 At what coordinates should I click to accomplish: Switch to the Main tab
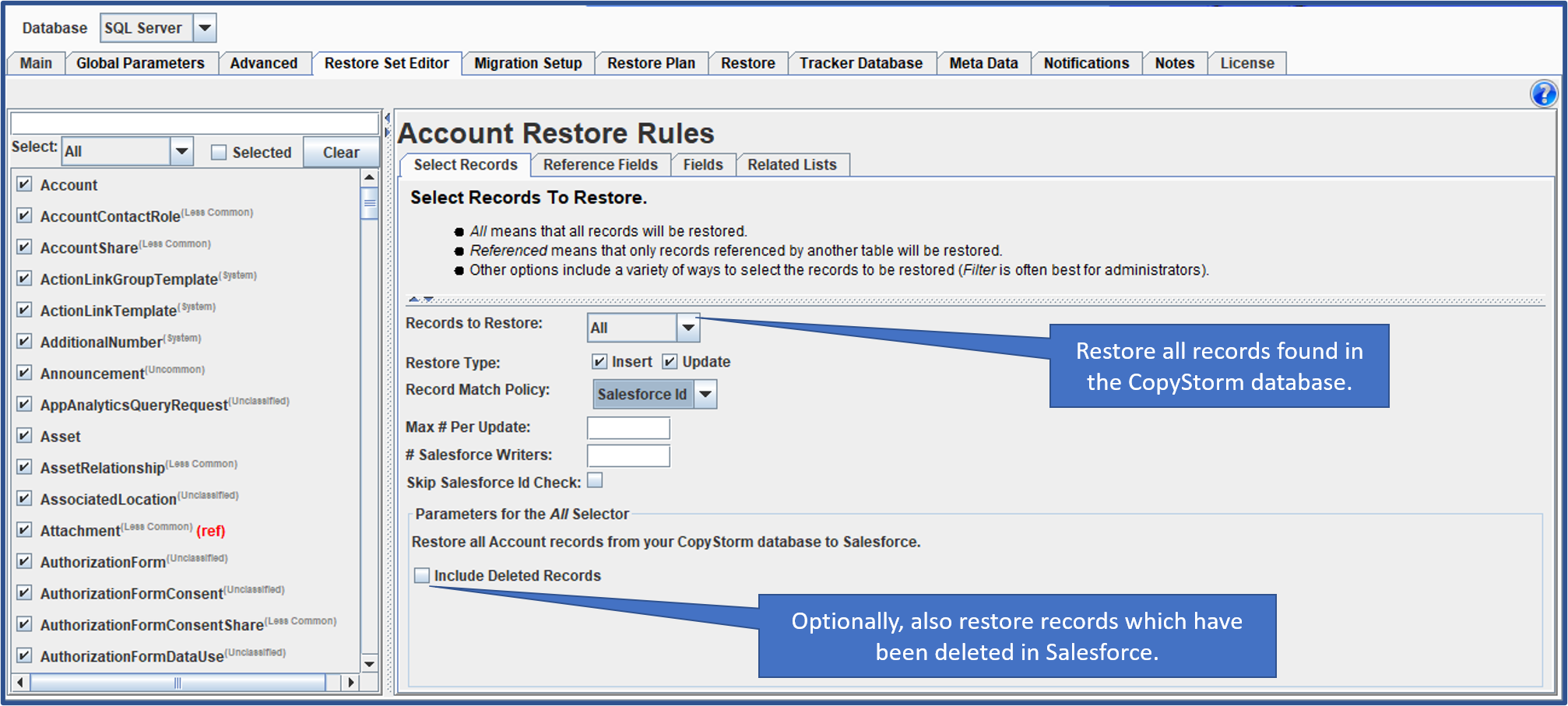36,63
